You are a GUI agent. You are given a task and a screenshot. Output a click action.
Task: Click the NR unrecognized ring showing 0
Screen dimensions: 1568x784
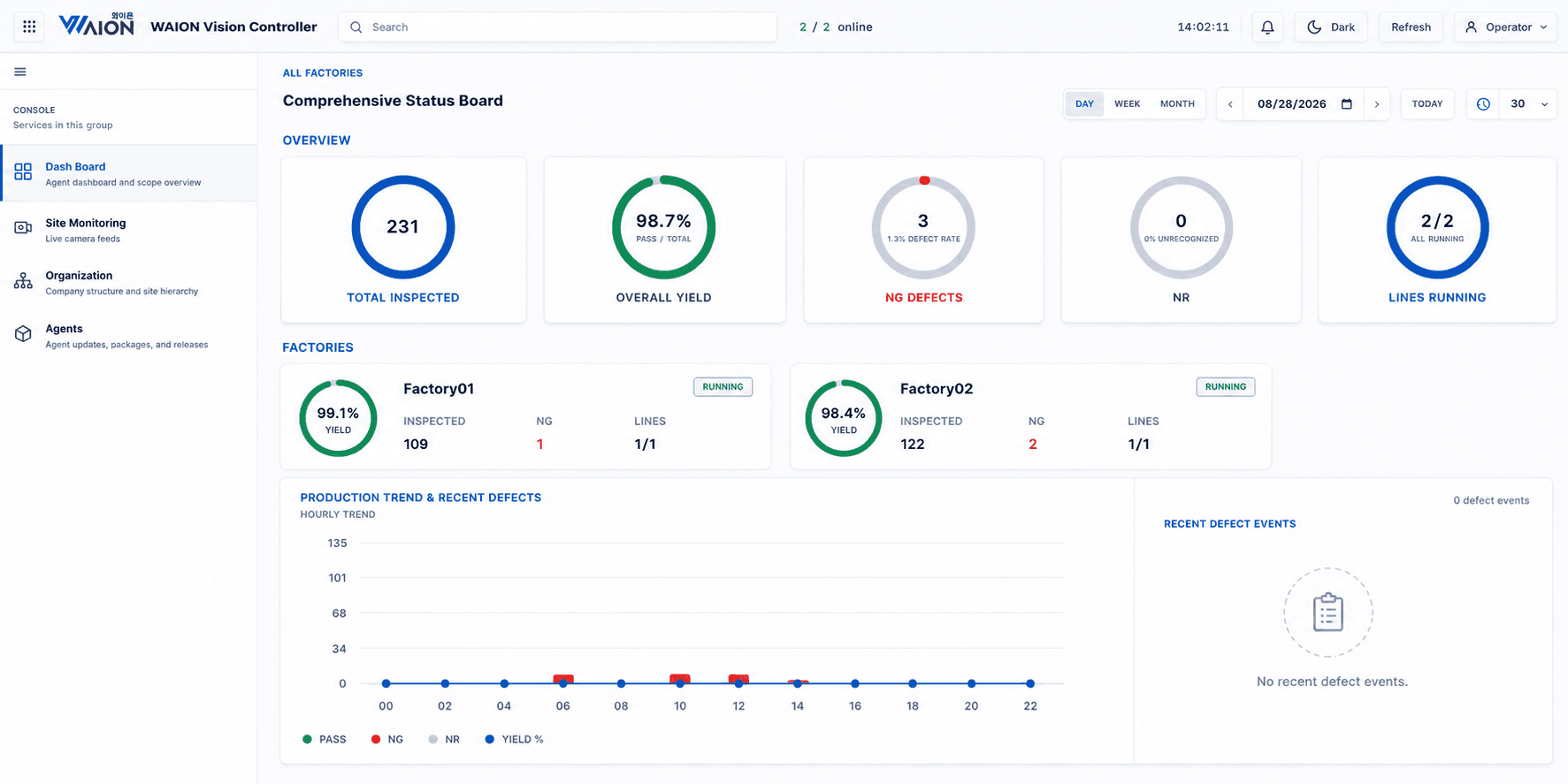[1181, 227]
